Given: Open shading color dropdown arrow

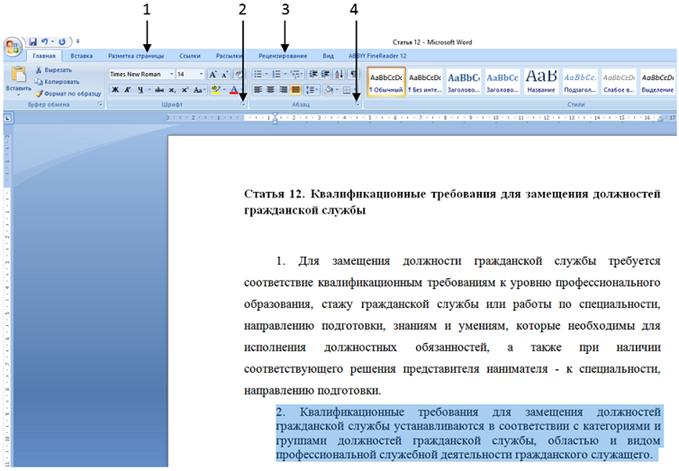Looking at the screenshot, I should pyautogui.click(x=337, y=90).
